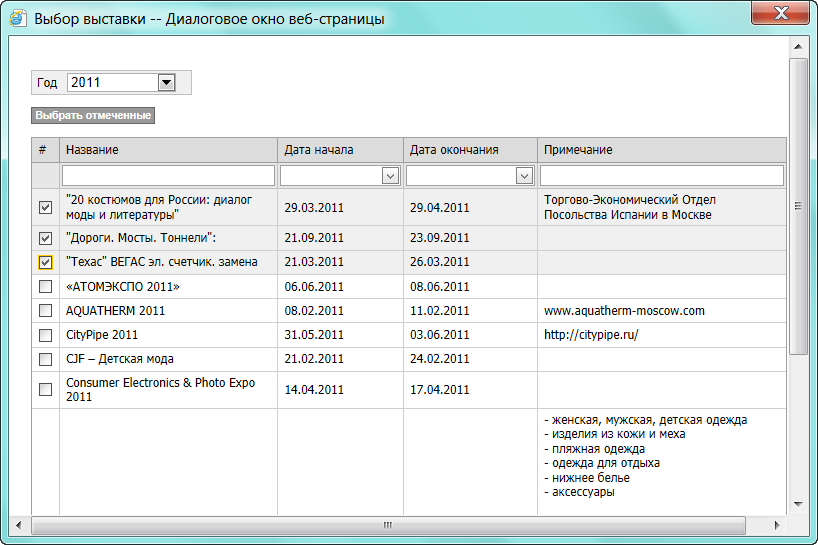The height and width of the screenshot is (545, 818).
Task: Select the AQUATHERM 2011 checkbox
Action: [x=45, y=311]
